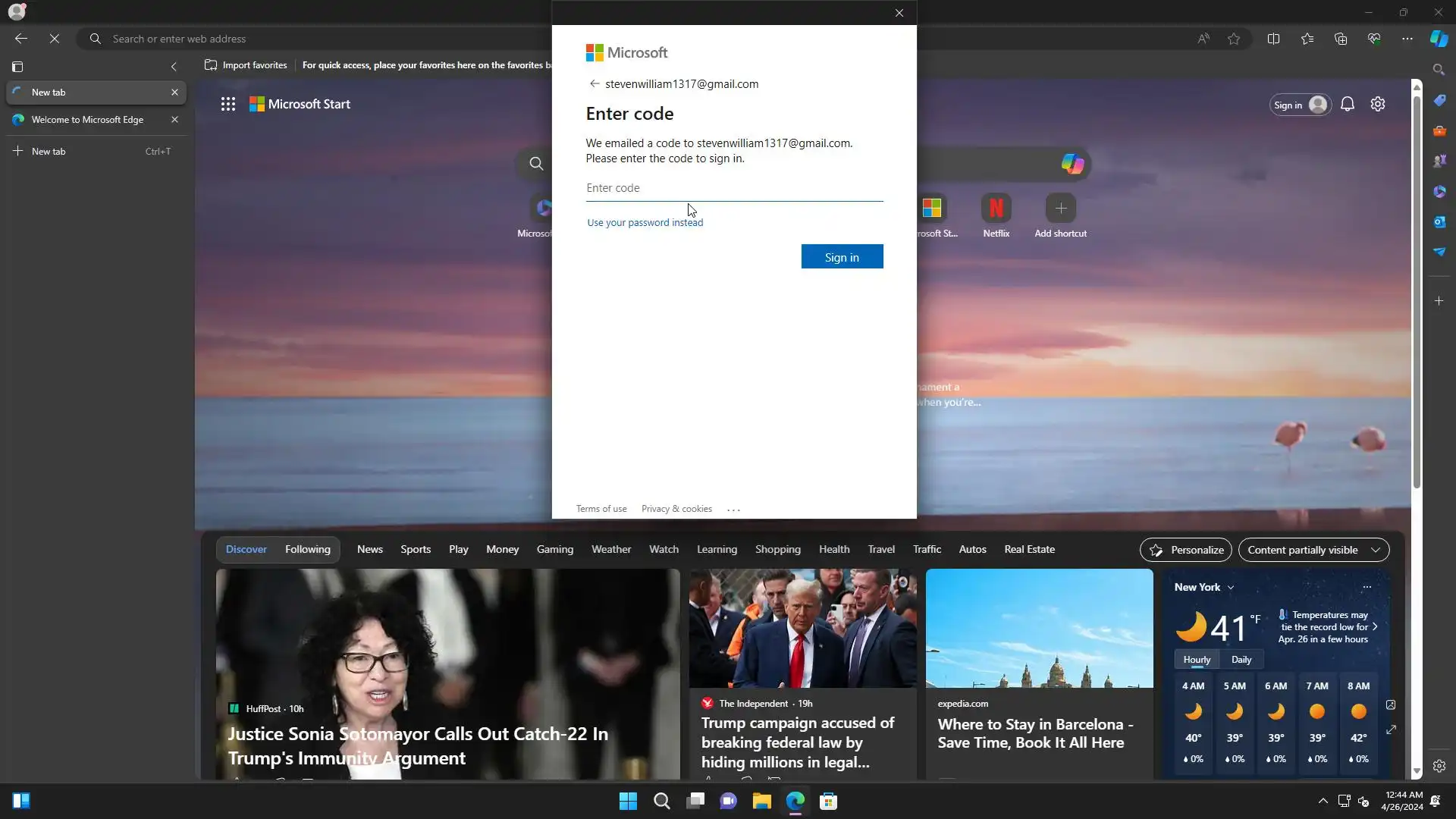Open the Collections toolbar icon

click(x=1341, y=39)
